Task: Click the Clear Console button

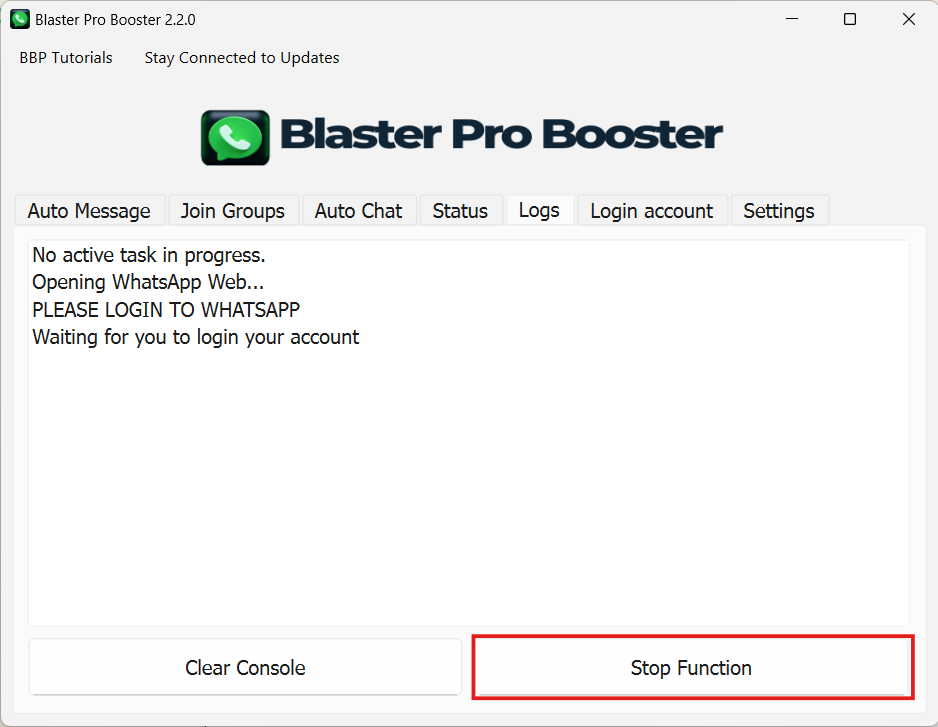Action: 245,667
